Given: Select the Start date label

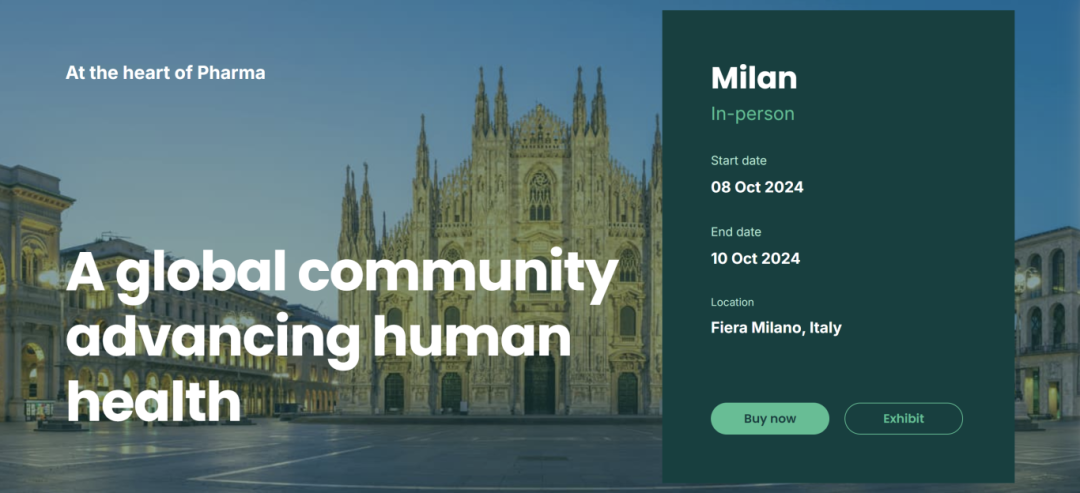Looking at the screenshot, I should [x=738, y=160].
